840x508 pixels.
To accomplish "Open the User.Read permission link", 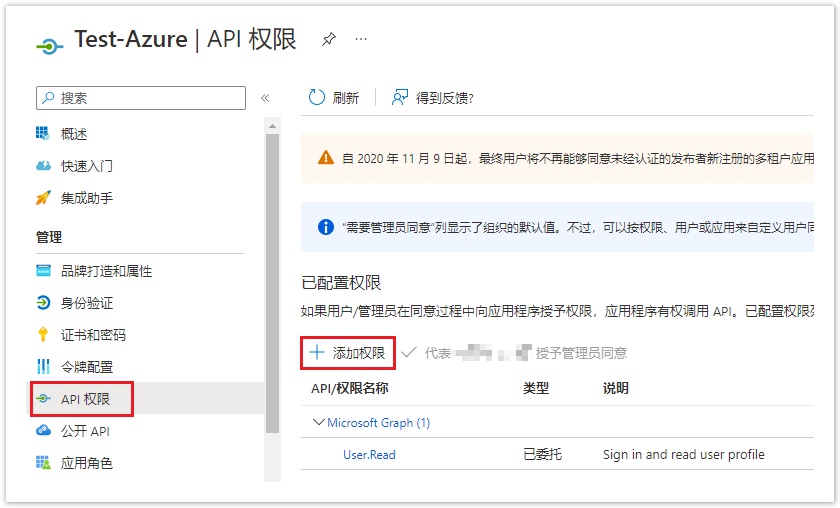I will click(x=369, y=454).
